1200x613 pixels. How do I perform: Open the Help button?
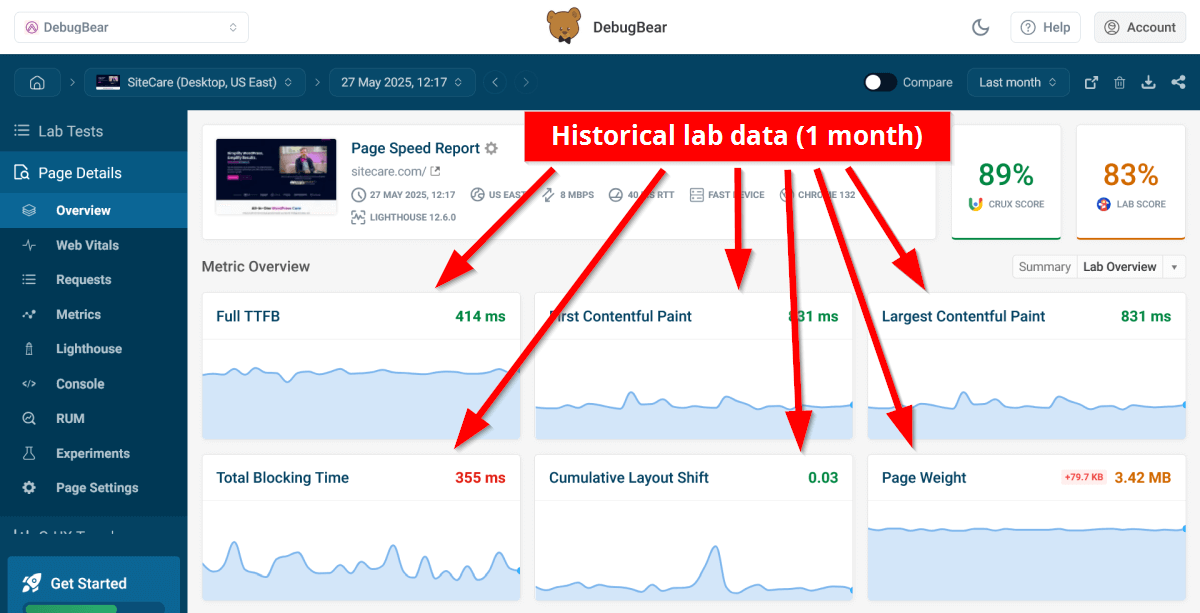1045,27
